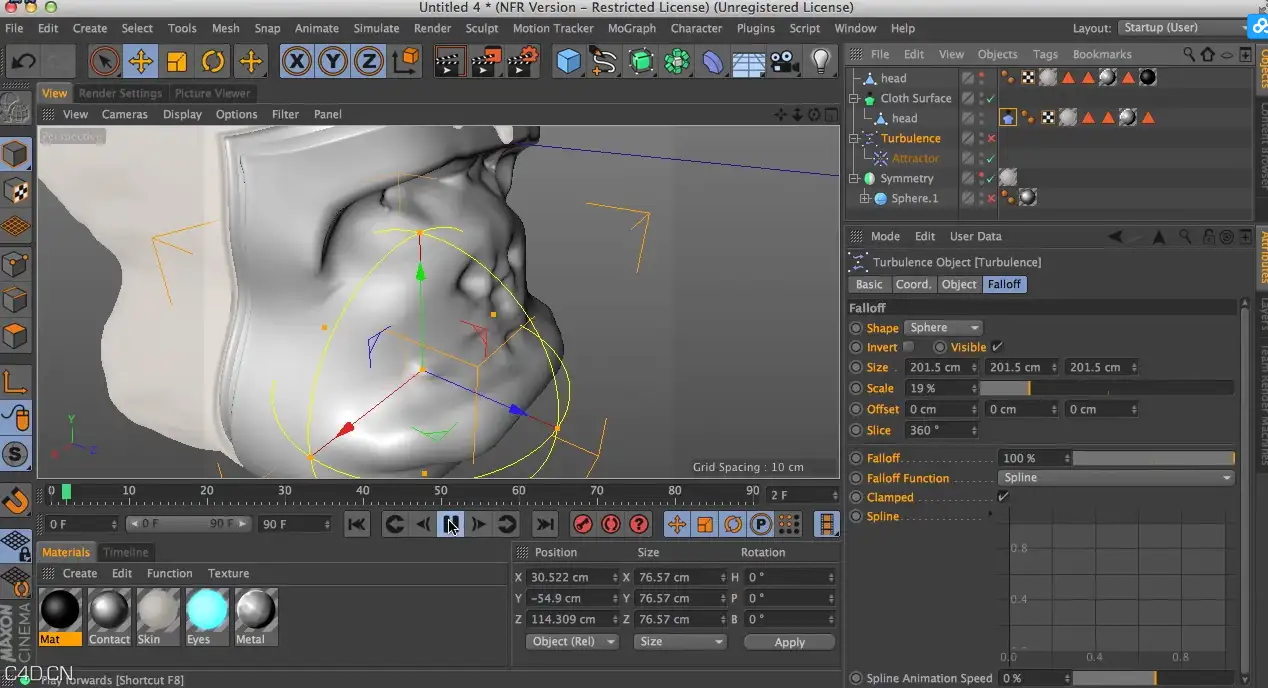1268x688 pixels.
Task: Open the Falloff Function Spline dropdown
Action: (x=1116, y=478)
